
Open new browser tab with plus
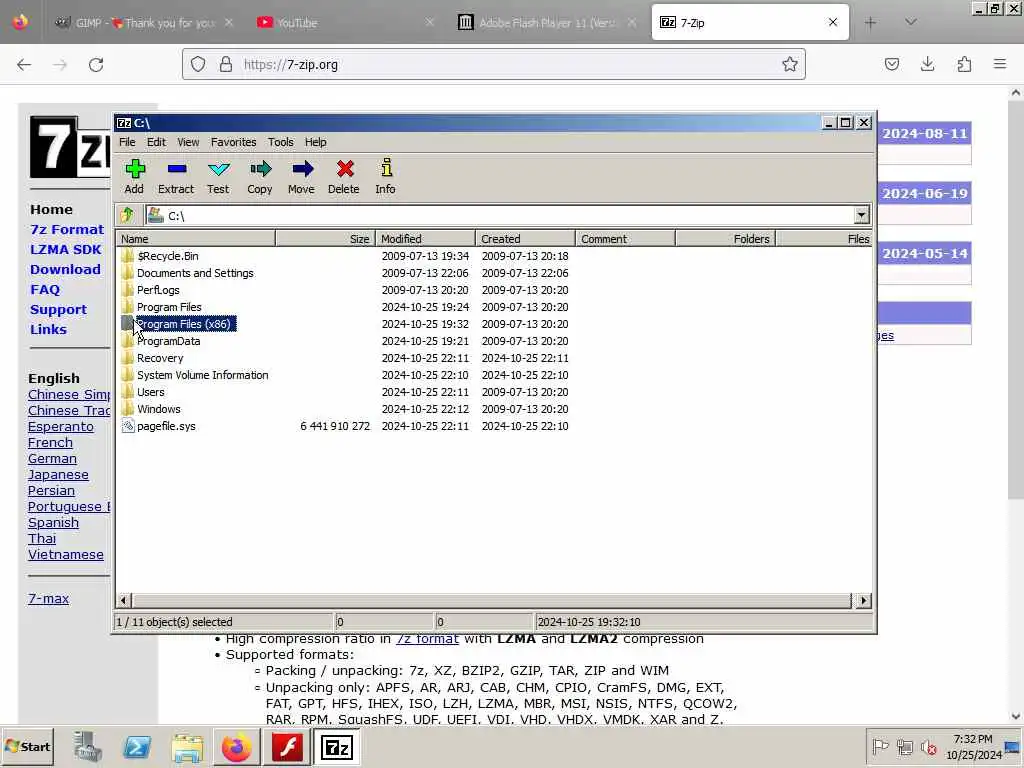tap(870, 23)
